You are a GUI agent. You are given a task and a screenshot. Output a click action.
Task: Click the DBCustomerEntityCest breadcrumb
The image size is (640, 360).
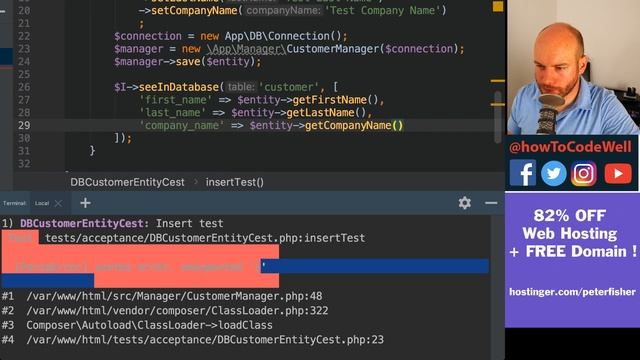(127, 182)
